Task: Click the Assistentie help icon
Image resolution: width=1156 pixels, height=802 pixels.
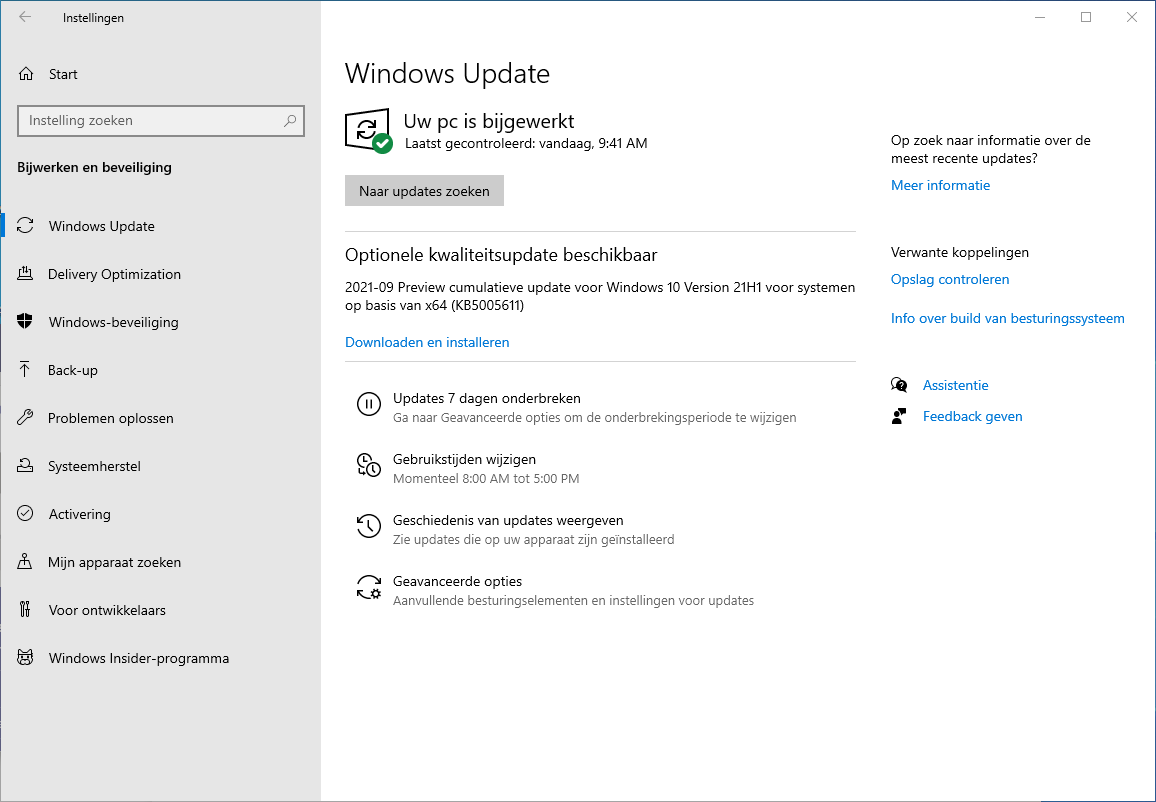Action: click(899, 385)
